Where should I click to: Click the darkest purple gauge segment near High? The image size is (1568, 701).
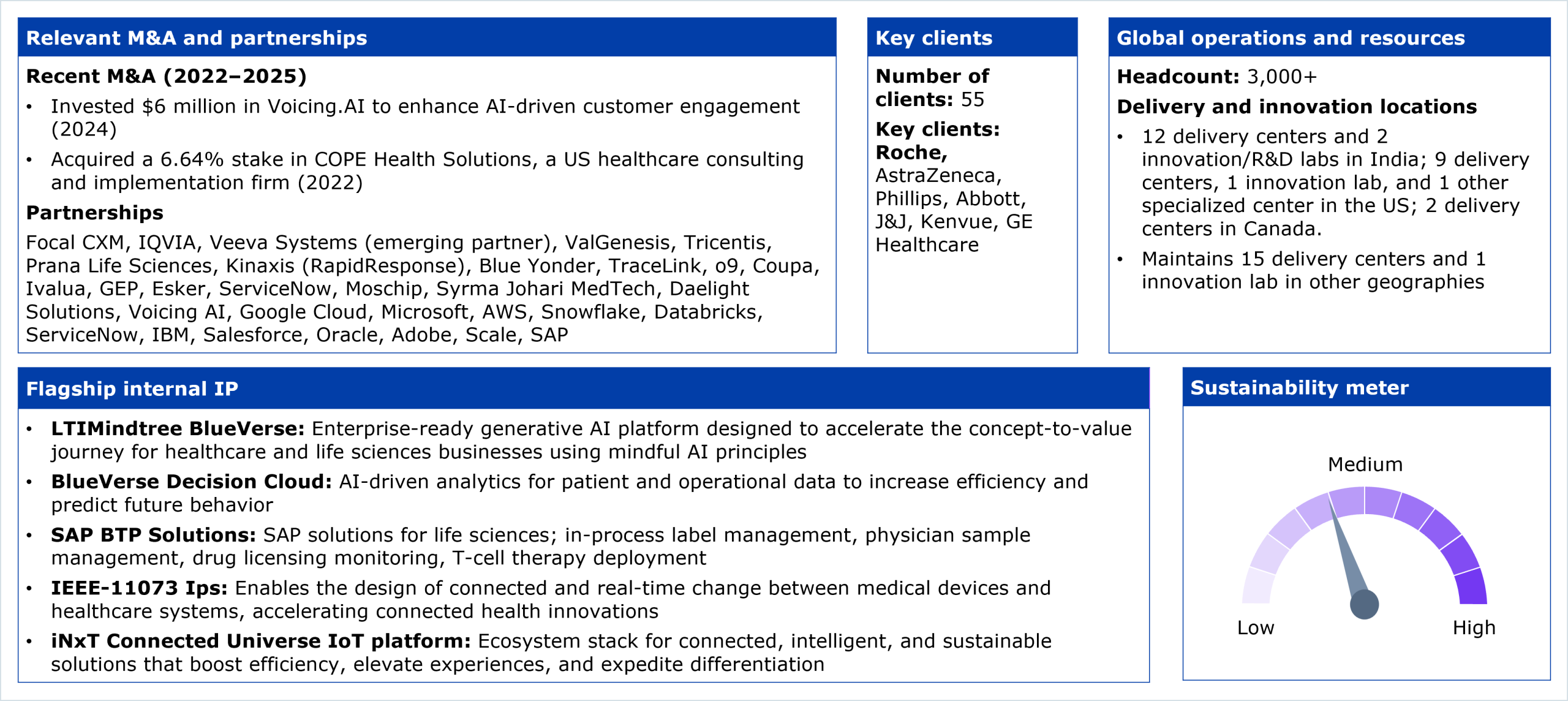point(1471,586)
